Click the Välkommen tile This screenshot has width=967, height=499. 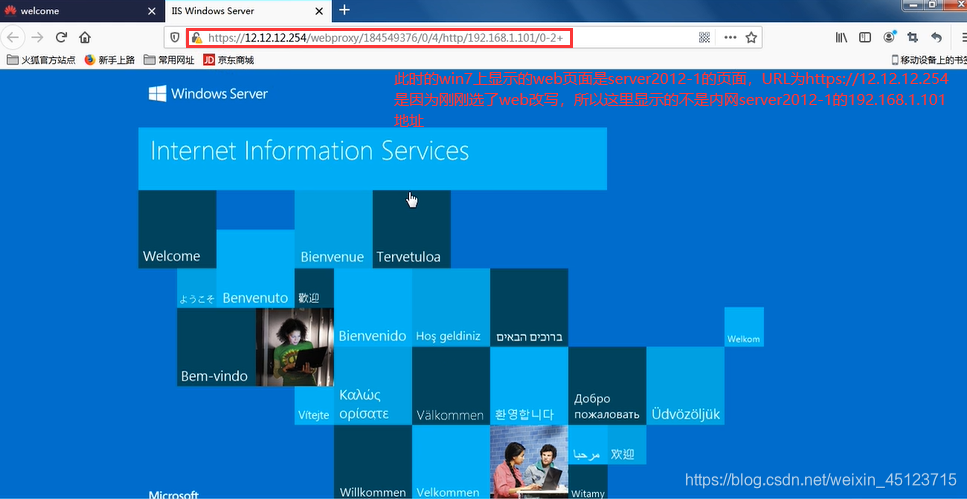point(451,386)
